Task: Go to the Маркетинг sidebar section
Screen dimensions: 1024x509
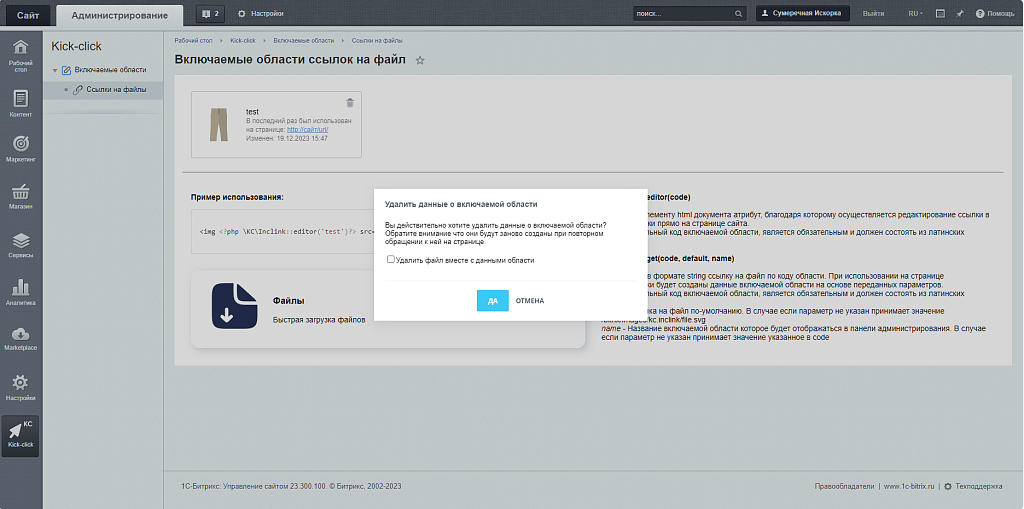Action: click(x=21, y=148)
